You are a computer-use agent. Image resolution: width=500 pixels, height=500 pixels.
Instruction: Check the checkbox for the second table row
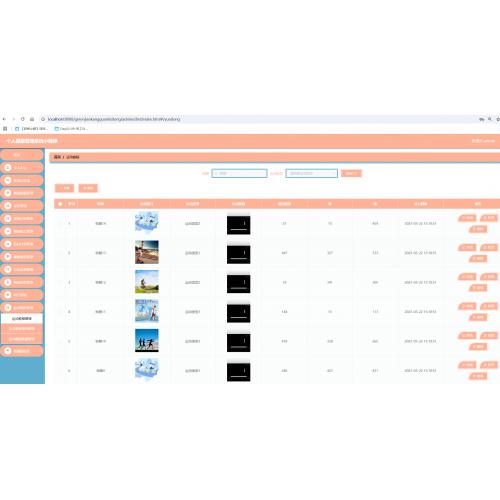coord(60,253)
